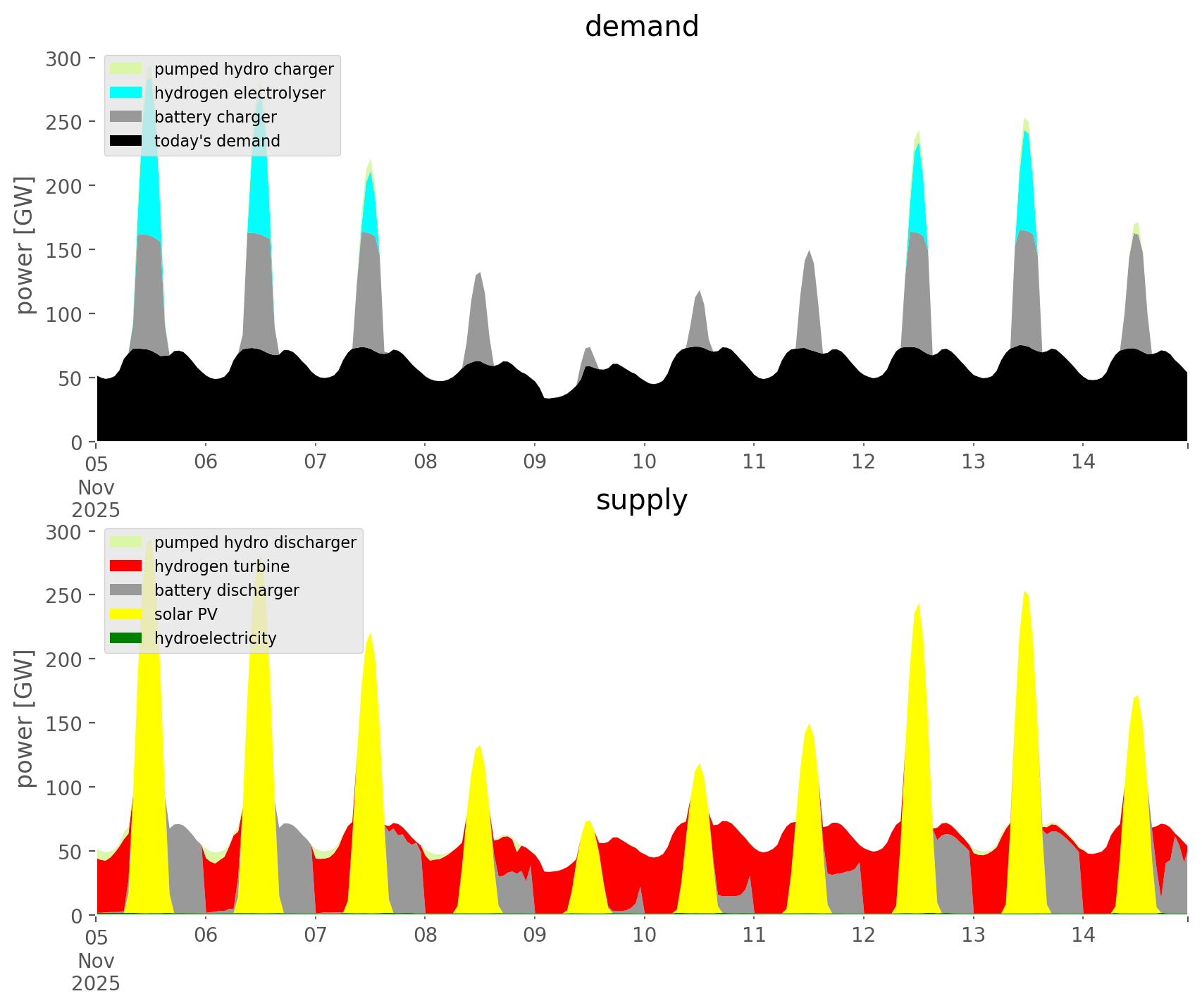Select the black today's demand legend swatch

(x=127, y=141)
